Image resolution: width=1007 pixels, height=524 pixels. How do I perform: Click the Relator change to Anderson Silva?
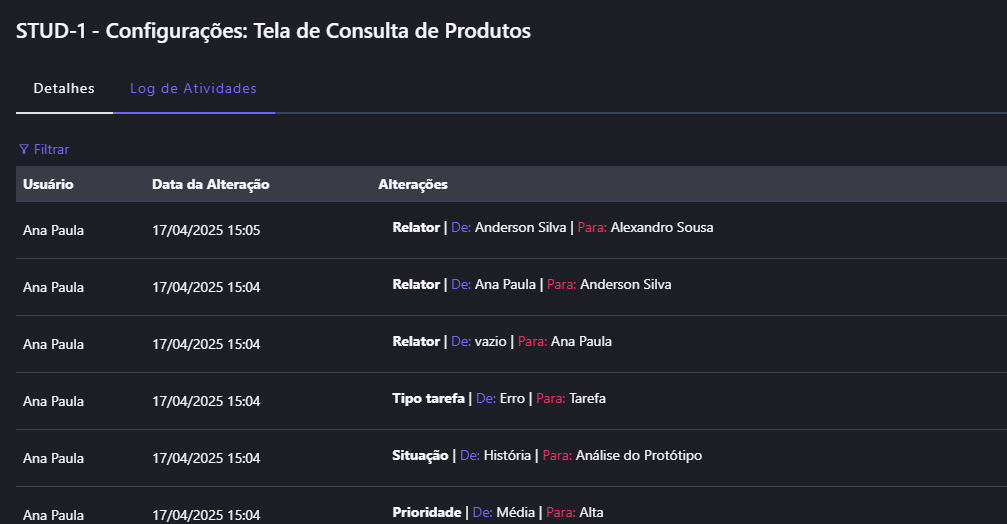pos(531,285)
